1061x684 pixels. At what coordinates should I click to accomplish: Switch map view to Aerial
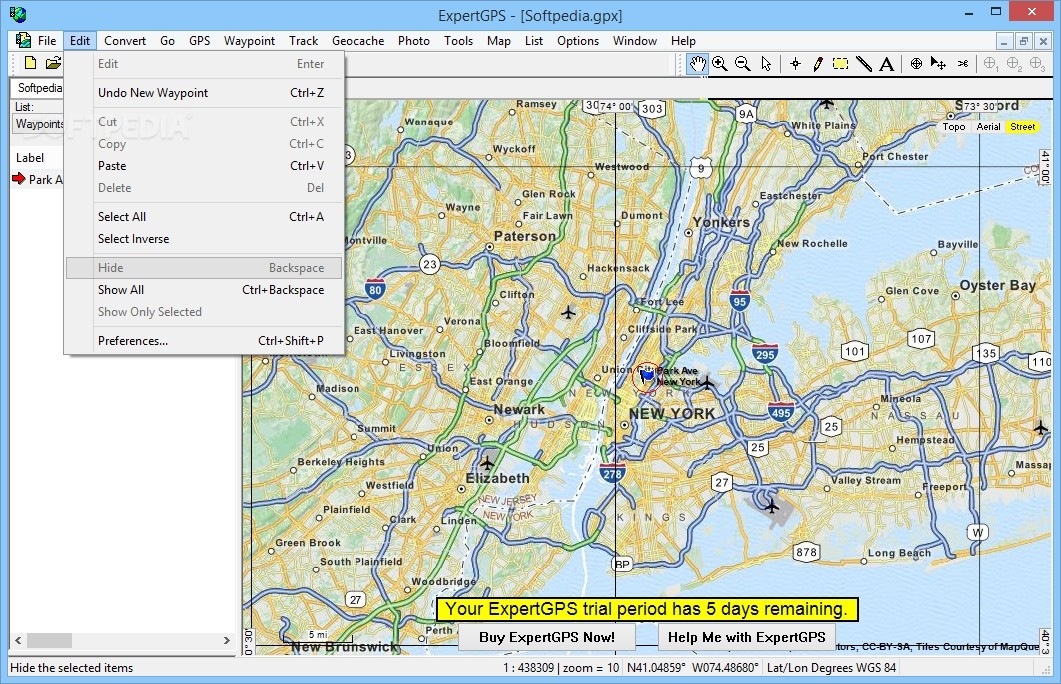click(988, 127)
